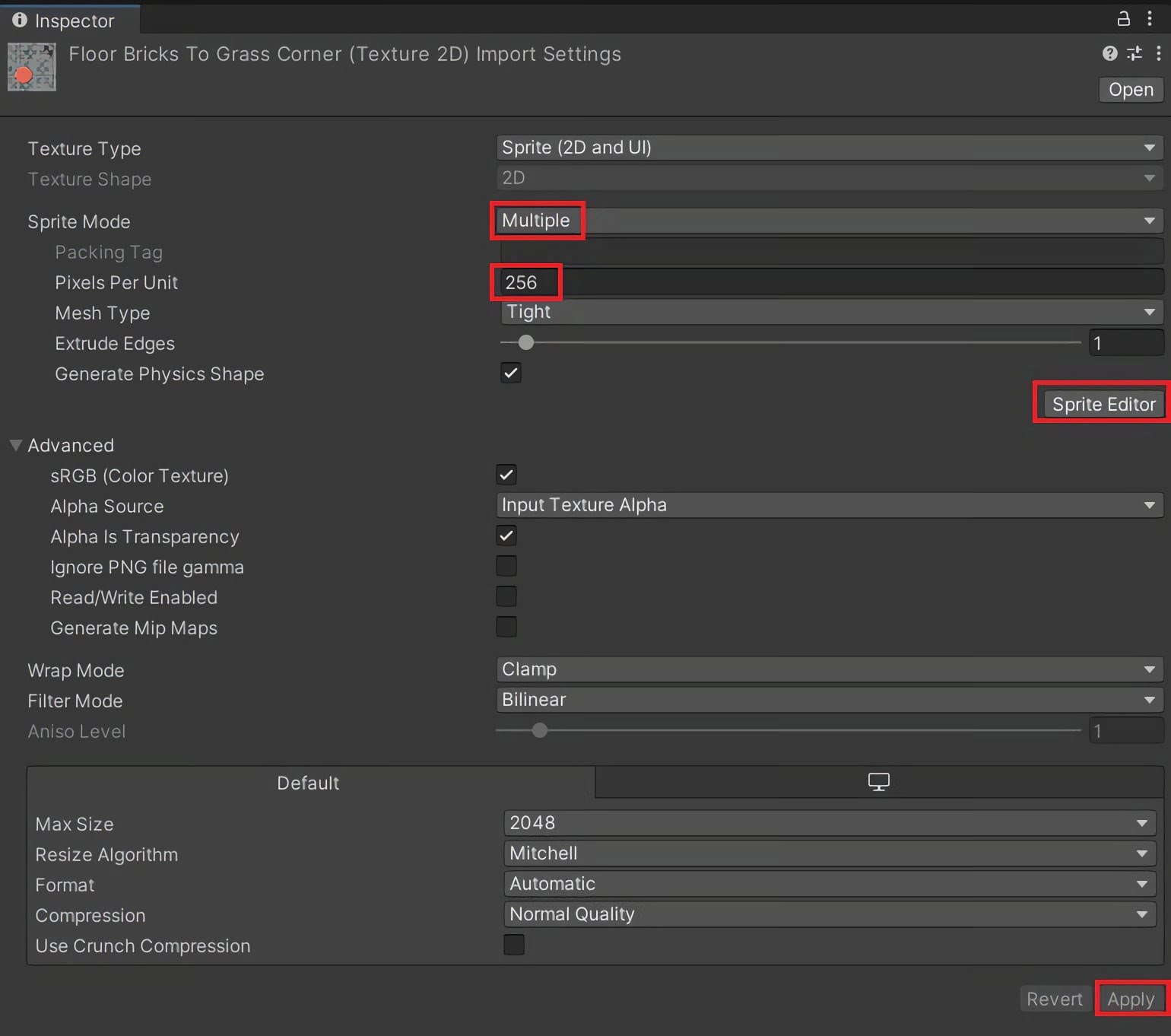This screenshot has width=1171, height=1036.
Task: Click the Open button
Action: [1131, 90]
